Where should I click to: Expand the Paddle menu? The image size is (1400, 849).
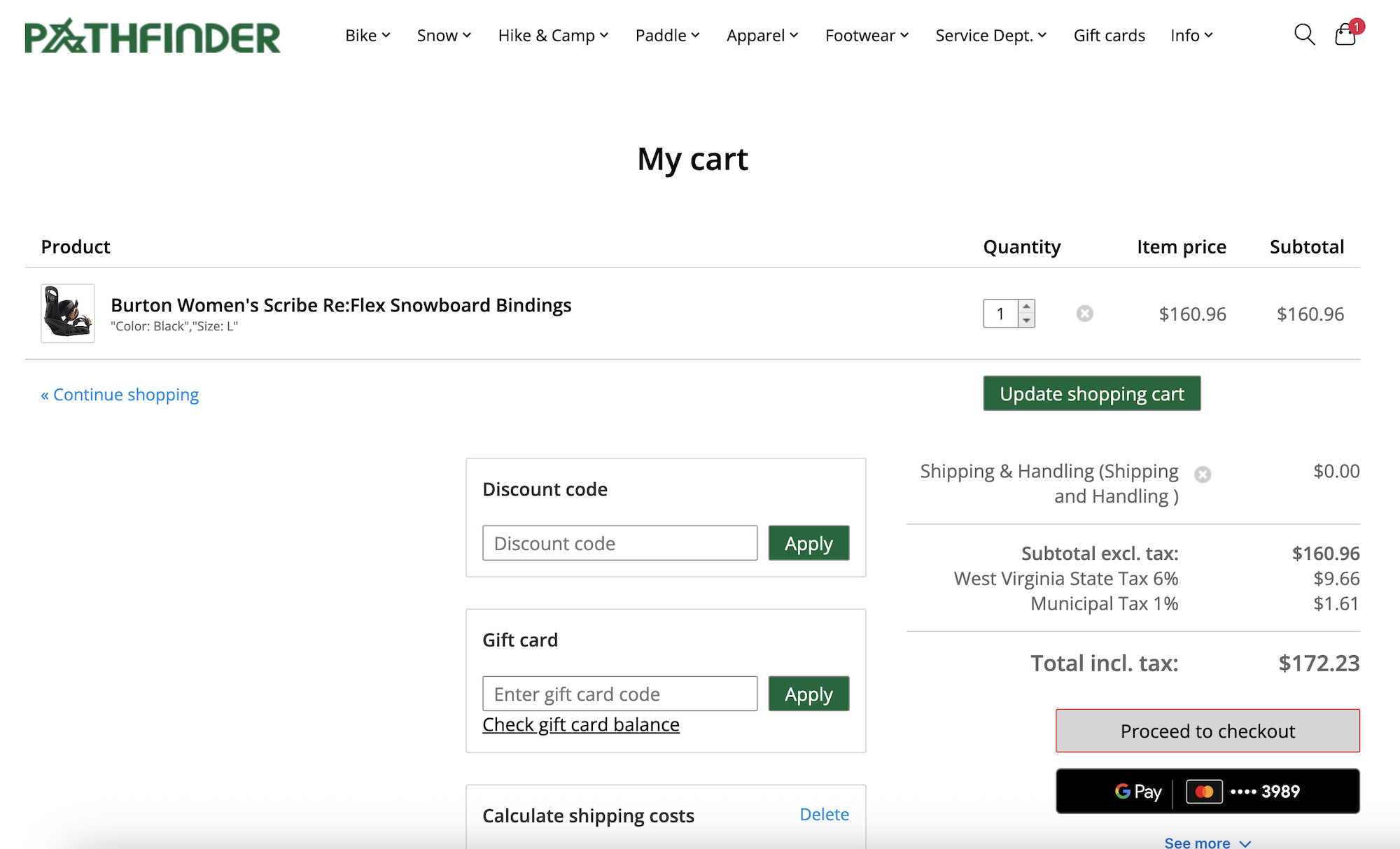coord(667,35)
